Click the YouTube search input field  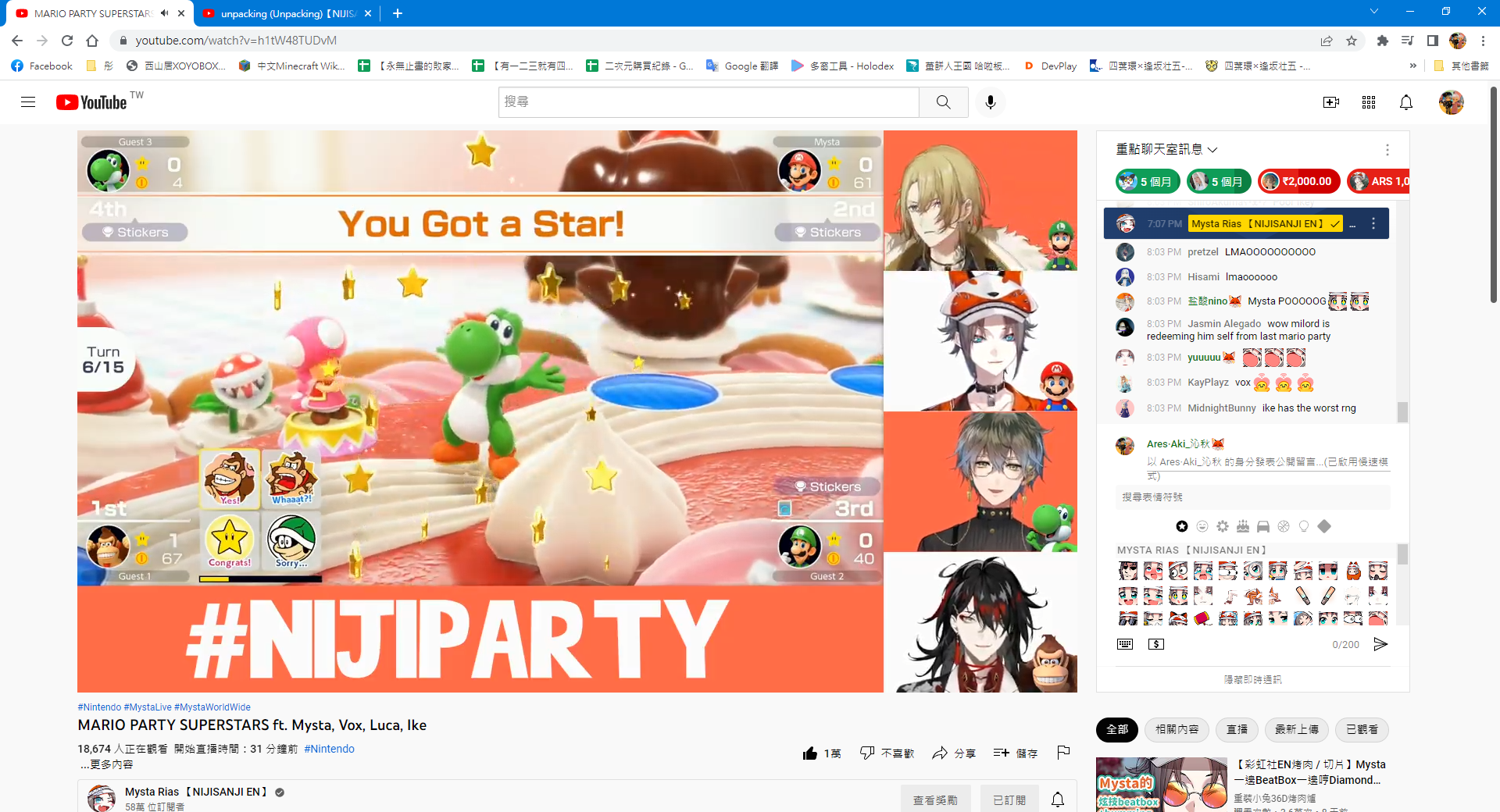pos(709,102)
